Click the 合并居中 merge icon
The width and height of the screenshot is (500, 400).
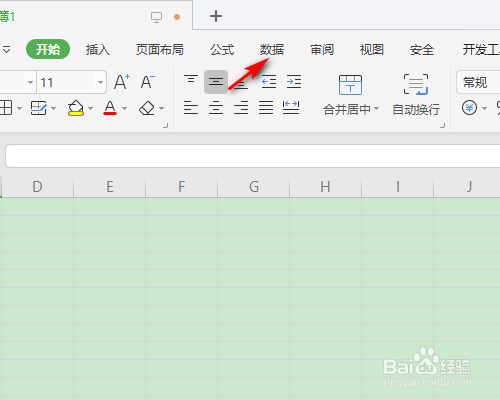point(350,85)
